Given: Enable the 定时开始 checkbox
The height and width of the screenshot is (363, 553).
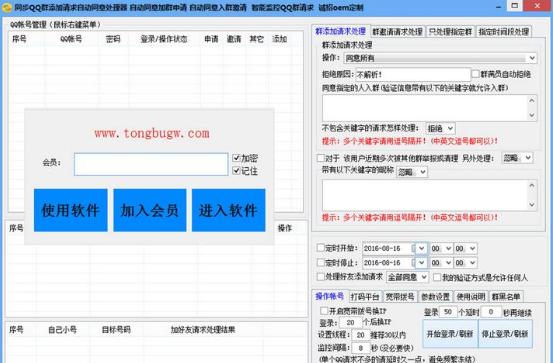Looking at the screenshot, I should coord(321,248).
